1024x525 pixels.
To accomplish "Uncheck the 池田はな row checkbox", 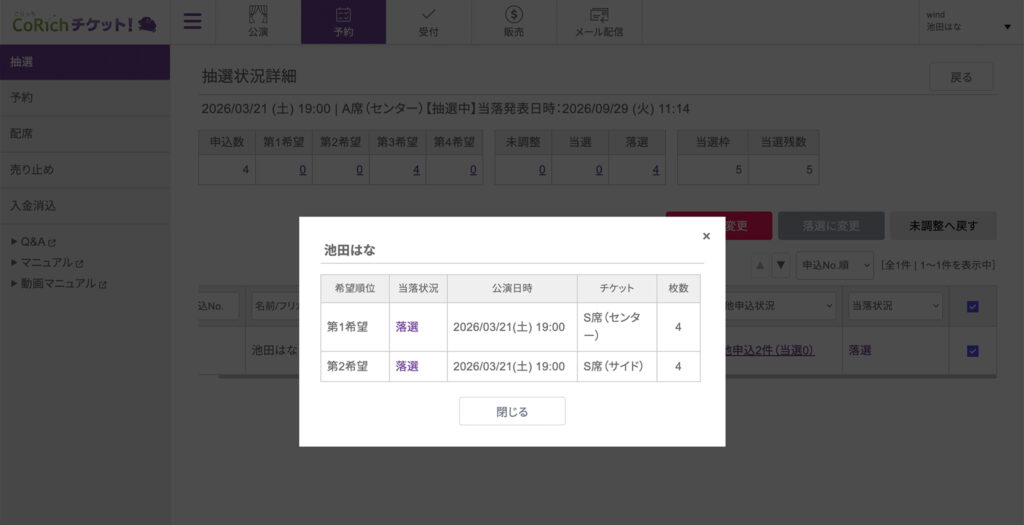I will point(972,351).
